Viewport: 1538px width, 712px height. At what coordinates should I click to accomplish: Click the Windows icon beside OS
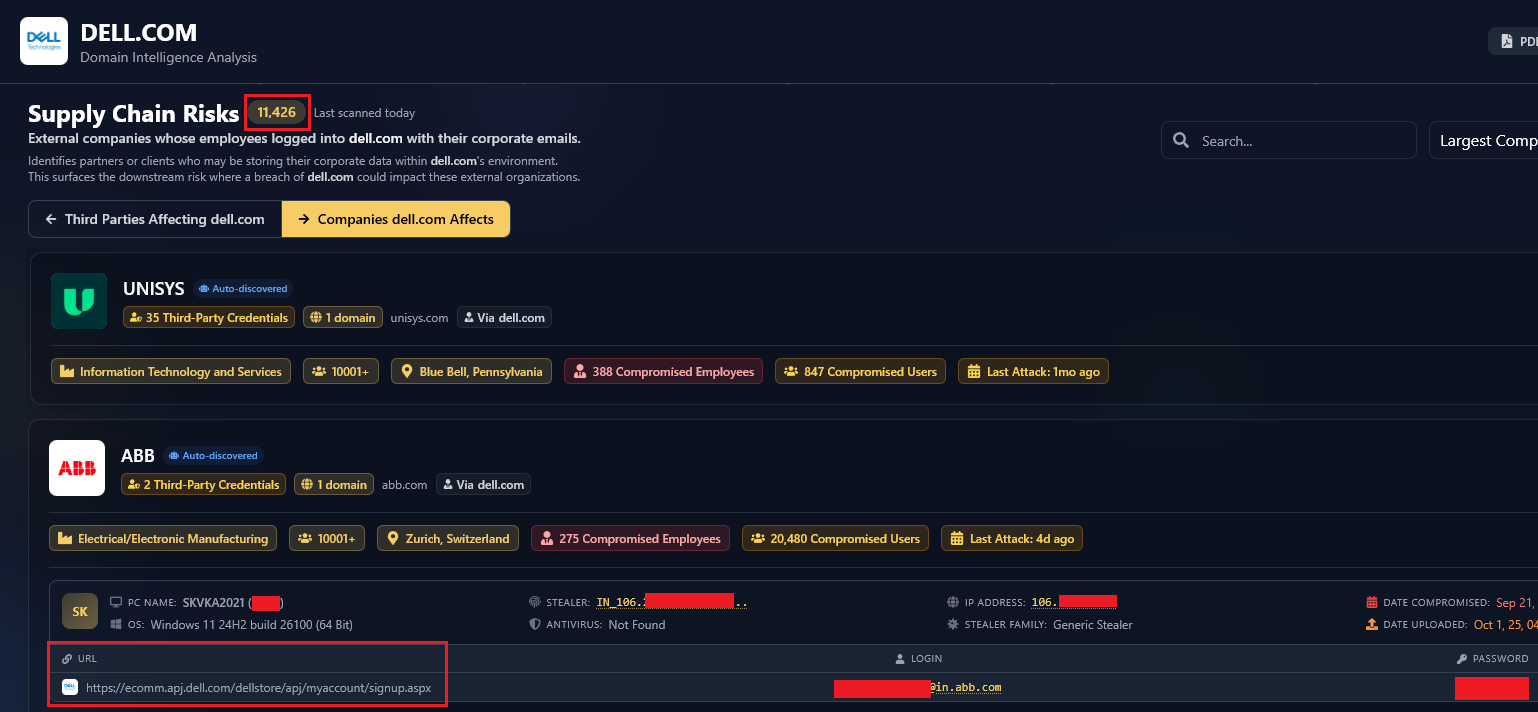116,625
